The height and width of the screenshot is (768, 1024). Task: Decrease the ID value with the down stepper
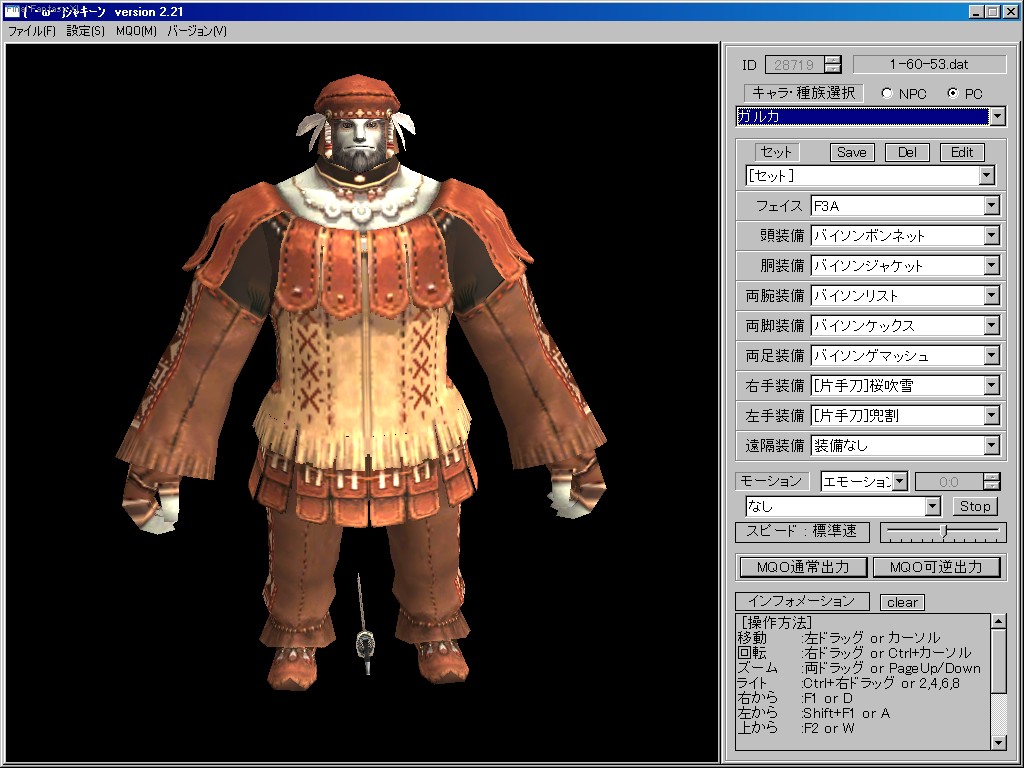click(x=833, y=69)
